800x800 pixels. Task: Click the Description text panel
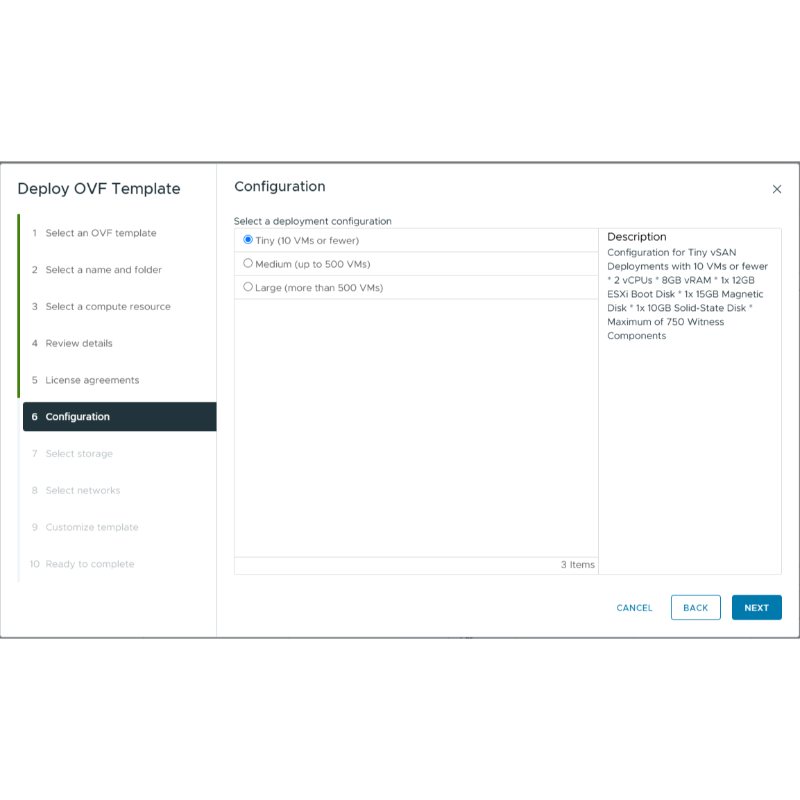click(689, 294)
